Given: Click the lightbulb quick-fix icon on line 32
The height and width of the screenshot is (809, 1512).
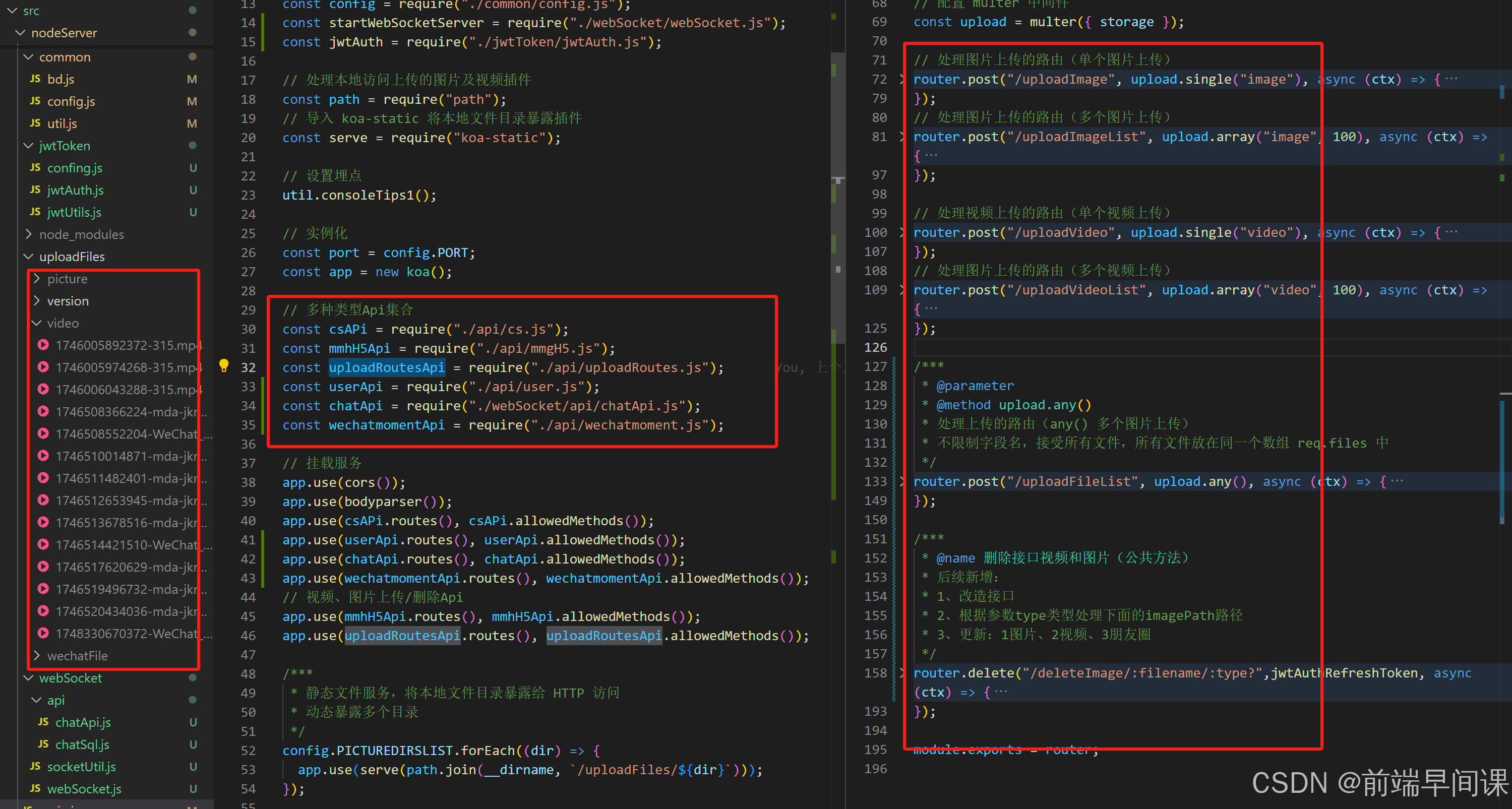Looking at the screenshot, I should (224, 366).
